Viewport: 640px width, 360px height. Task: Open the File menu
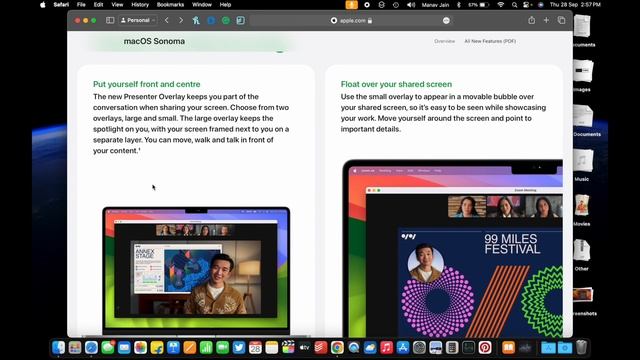(x=81, y=4)
